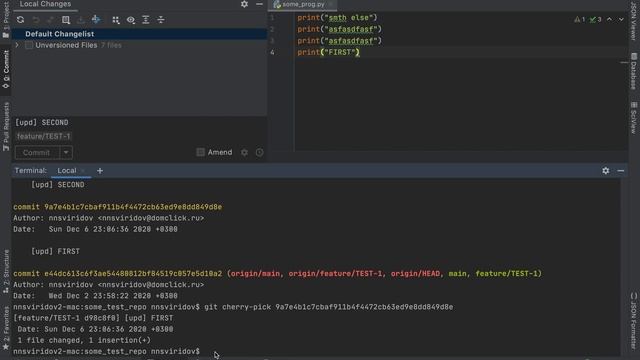Open the SciView side panel
The height and width of the screenshot is (360, 640).
tap(633, 118)
